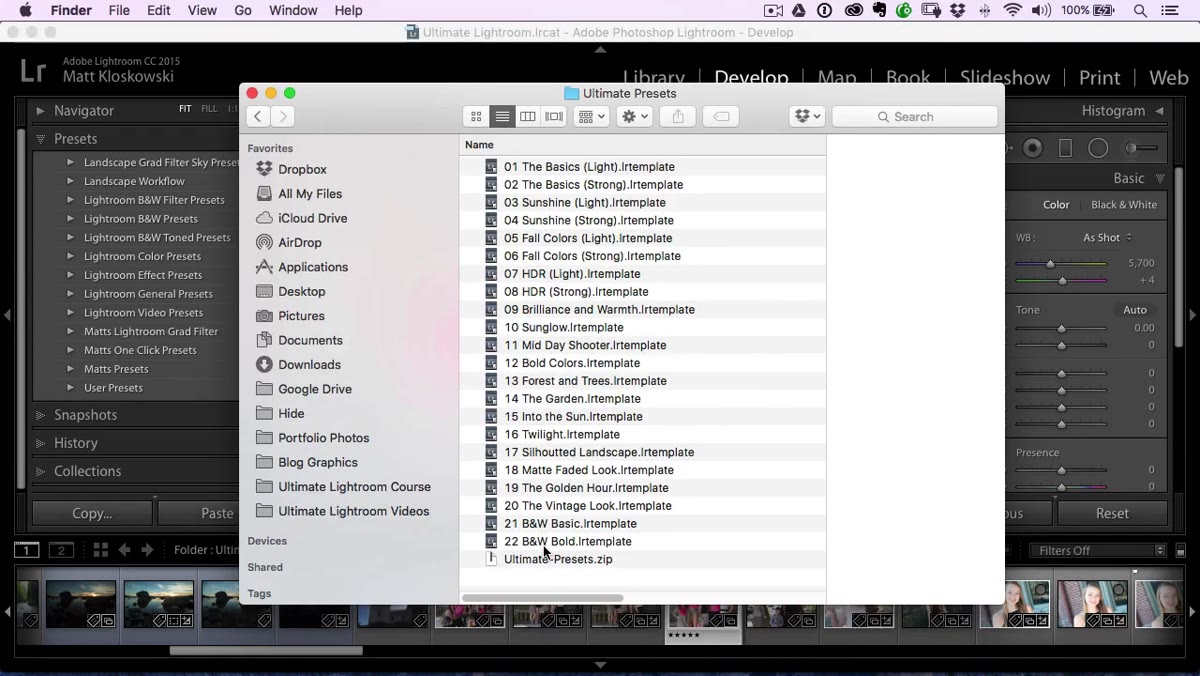Click the Finder horizontal scrollbar
Image resolution: width=1200 pixels, height=676 pixels.
pyautogui.click(x=543, y=598)
